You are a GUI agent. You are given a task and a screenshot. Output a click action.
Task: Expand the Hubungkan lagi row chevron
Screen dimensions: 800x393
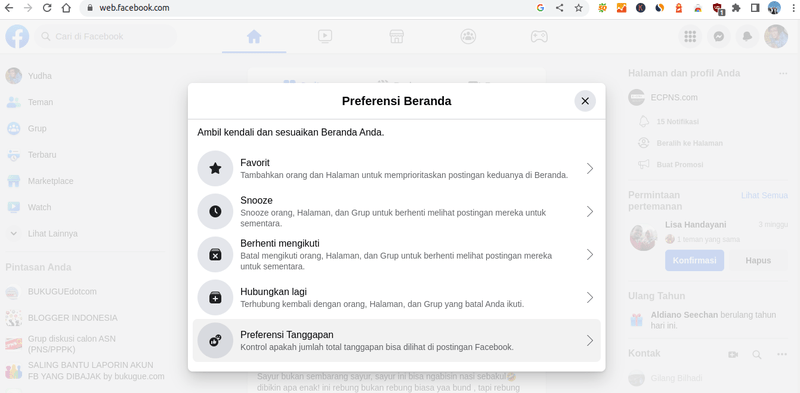590,297
